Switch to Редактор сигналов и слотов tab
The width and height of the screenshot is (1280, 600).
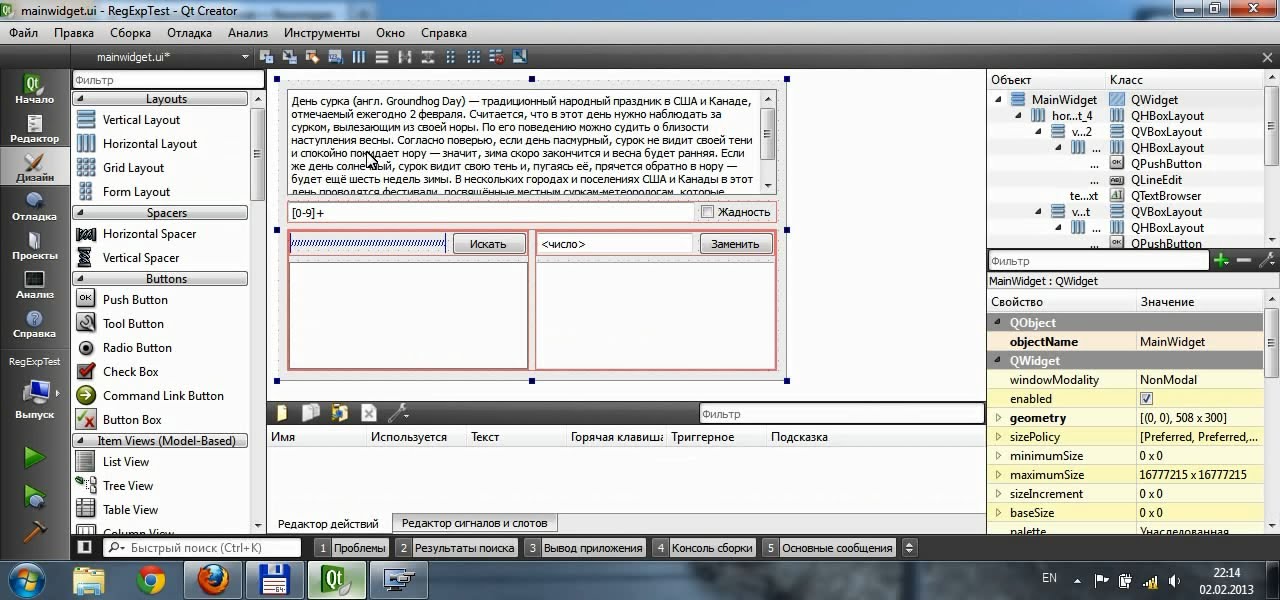pyautogui.click(x=474, y=523)
